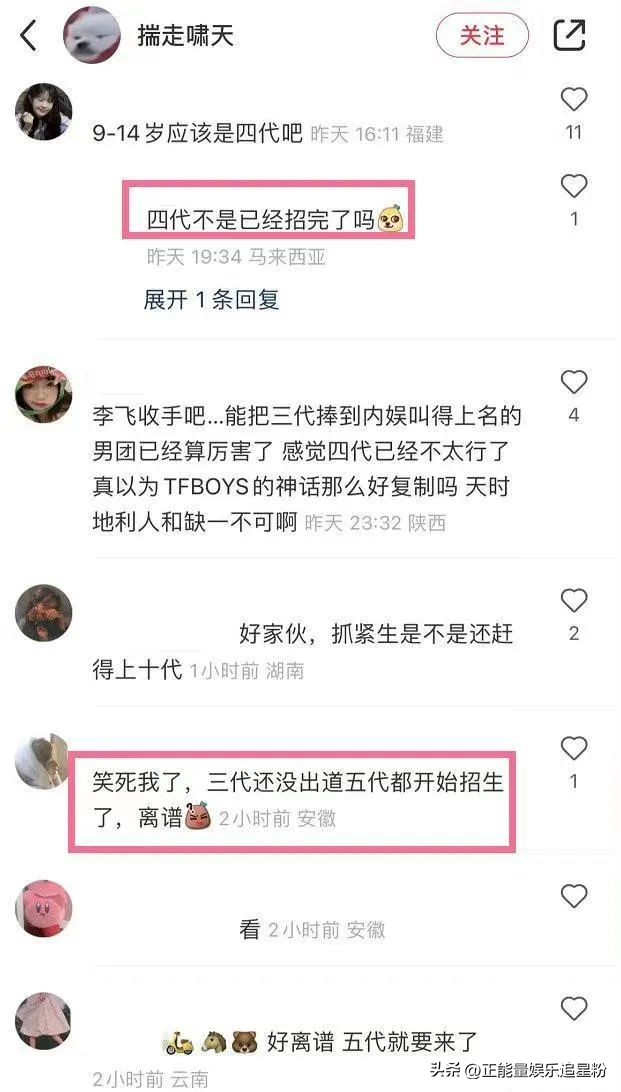621x1092 pixels.
Task: Like the reply '四代不是已经招完了吗'
Action: pos(574,187)
